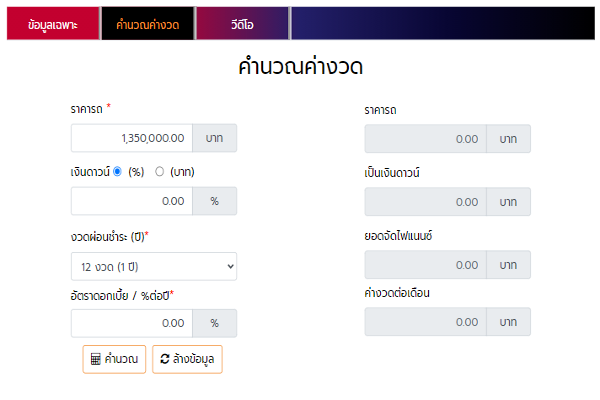Viewport: 600px width, 400px height.
Task: Open the คำนวณค่างวด tab
Action: [147, 23]
